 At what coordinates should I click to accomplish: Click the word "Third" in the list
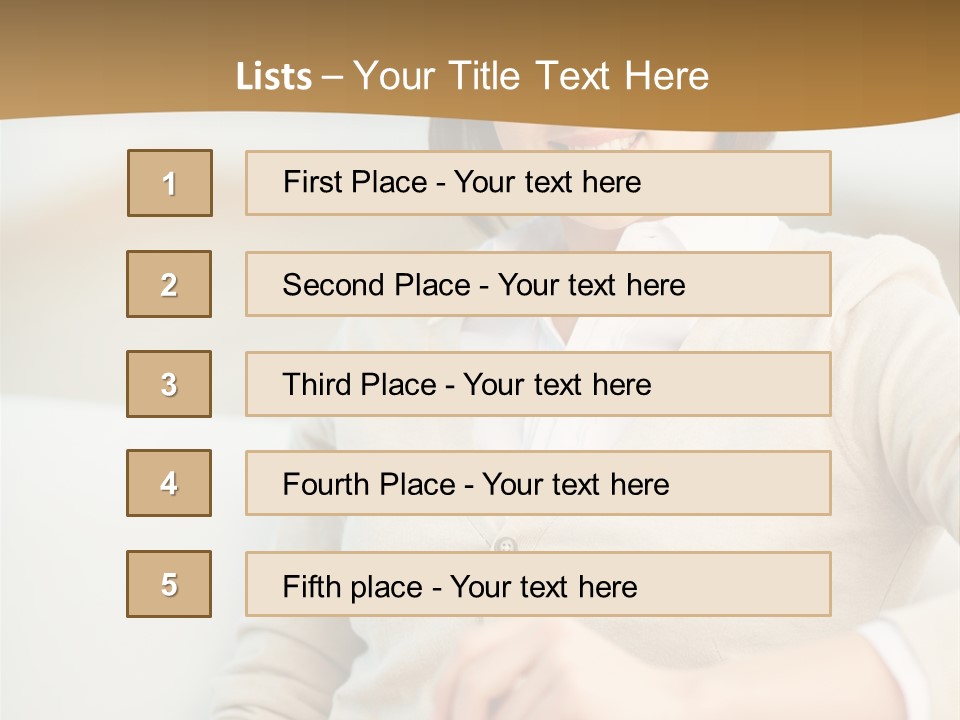[318, 385]
